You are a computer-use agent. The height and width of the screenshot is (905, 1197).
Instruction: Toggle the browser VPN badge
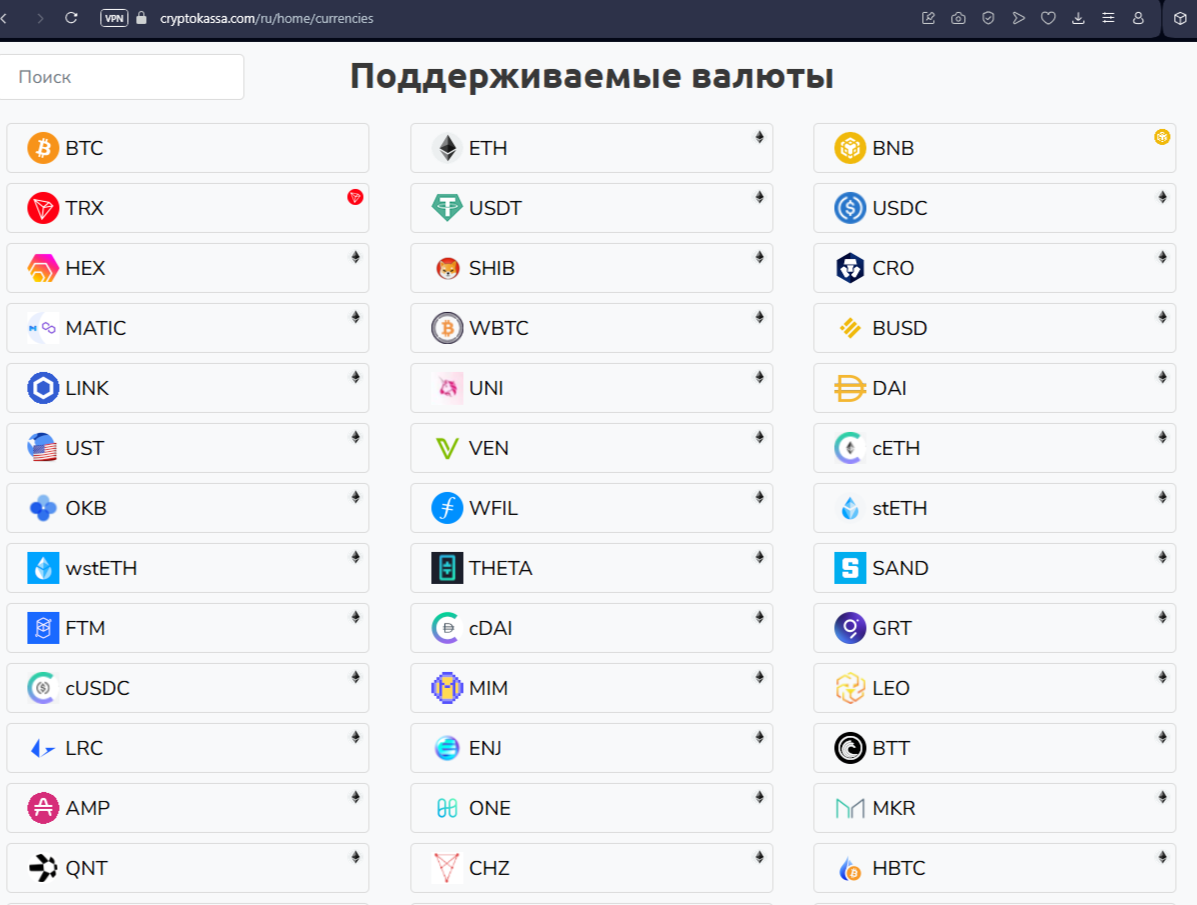(114, 18)
